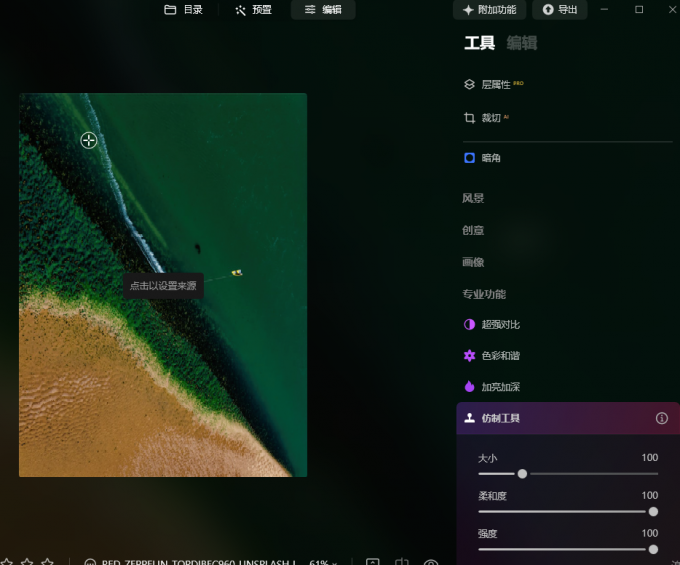This screenshot has height=565, width=680.
Task: Click the 柔和度 softness slider handle
Action: (x=653, y=511)
